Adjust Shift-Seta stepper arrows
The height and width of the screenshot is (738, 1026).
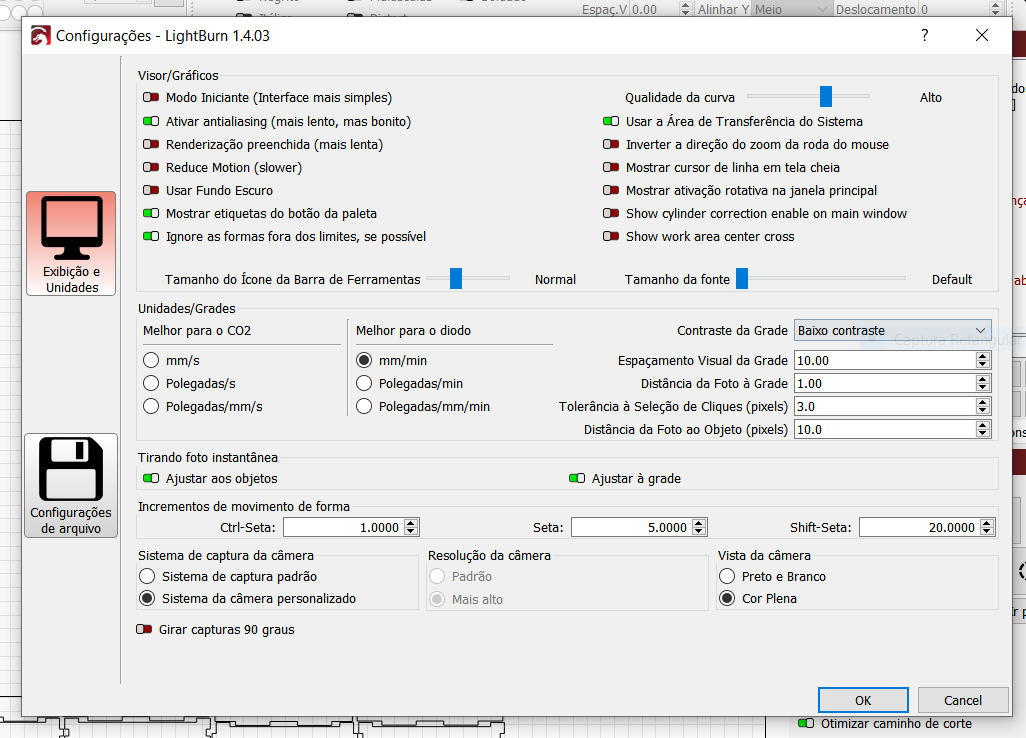tap(987, 527)
